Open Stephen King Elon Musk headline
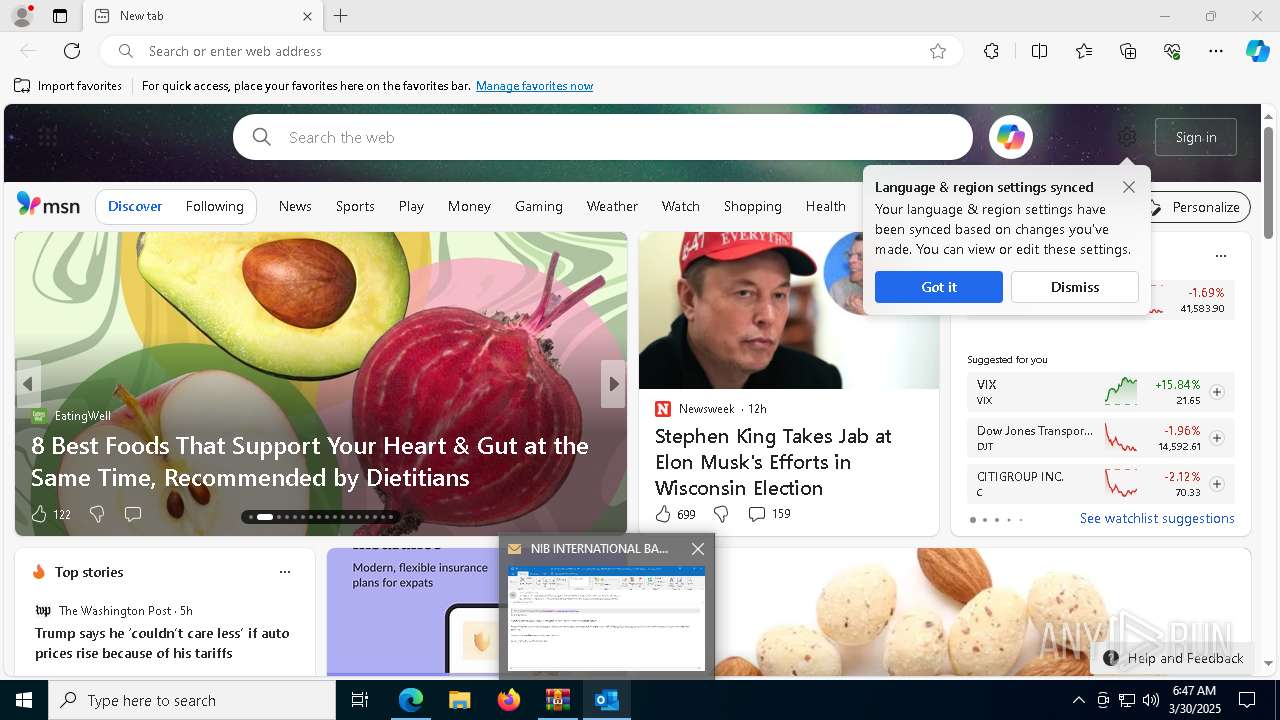This screenshot has width=1280, height=720. click(x=773, y=462)
